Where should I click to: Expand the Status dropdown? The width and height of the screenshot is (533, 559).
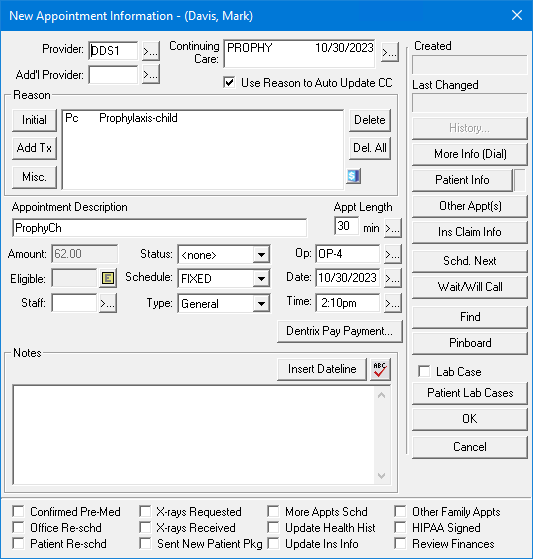click(261, 255)
